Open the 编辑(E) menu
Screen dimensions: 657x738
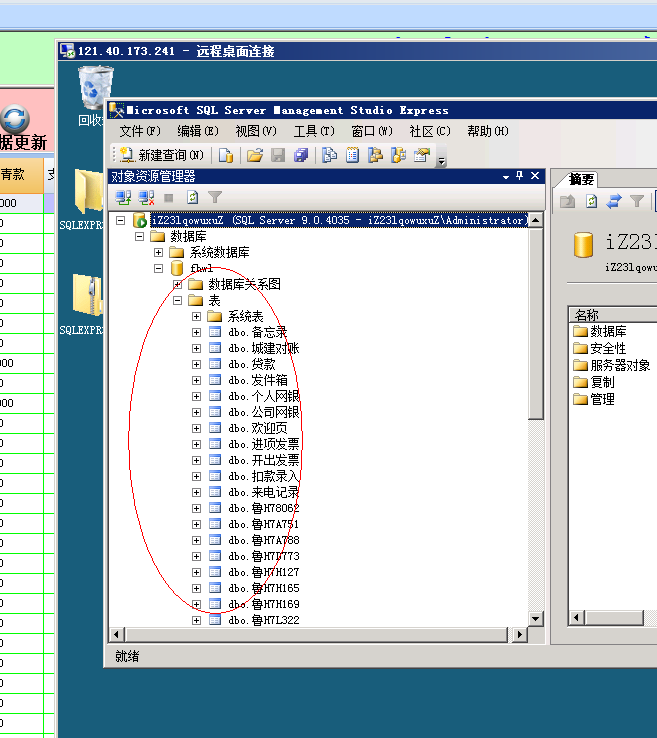click(198, 131)
